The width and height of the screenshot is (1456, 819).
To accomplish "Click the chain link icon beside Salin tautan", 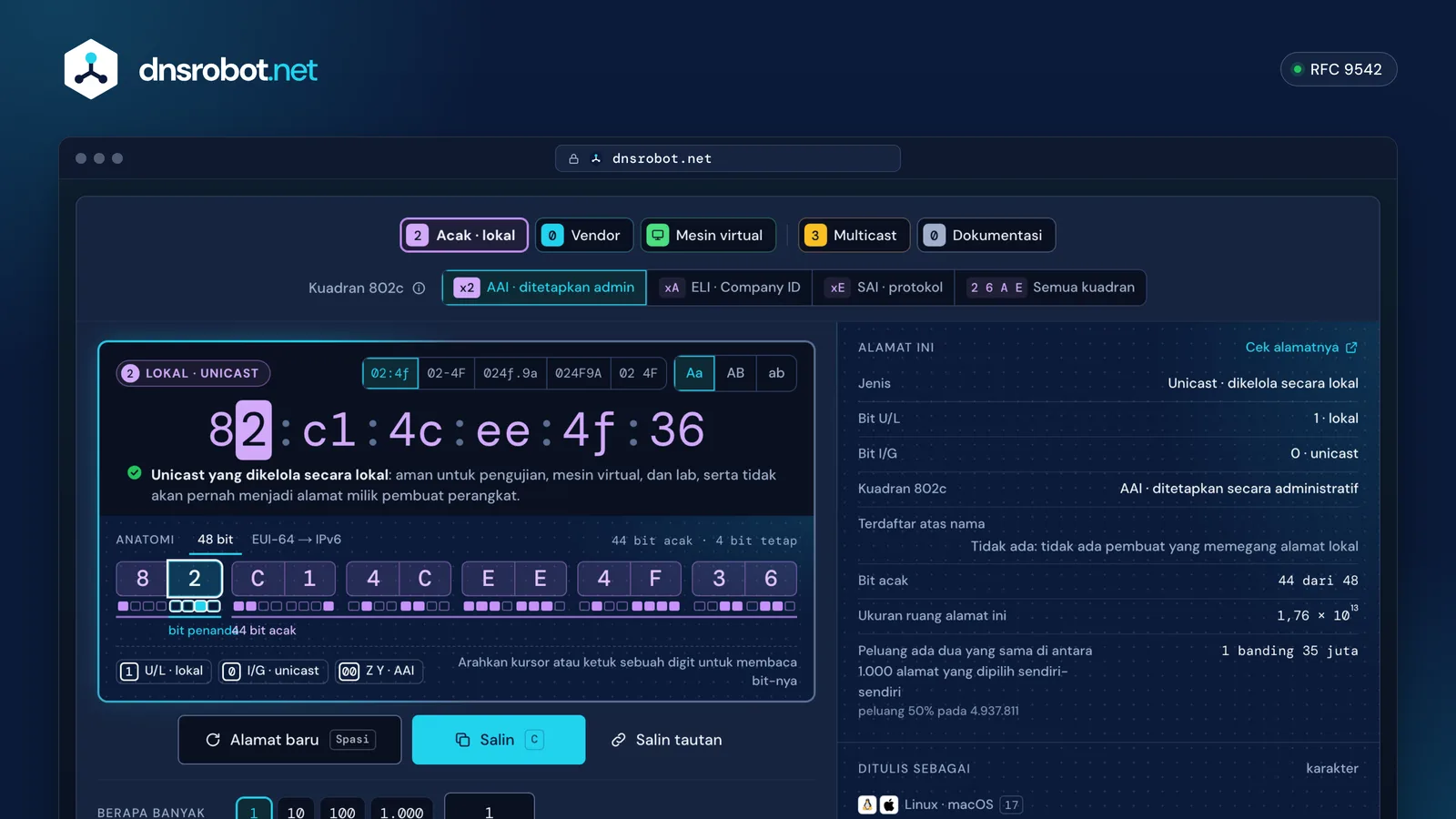I will pos(619,740).
